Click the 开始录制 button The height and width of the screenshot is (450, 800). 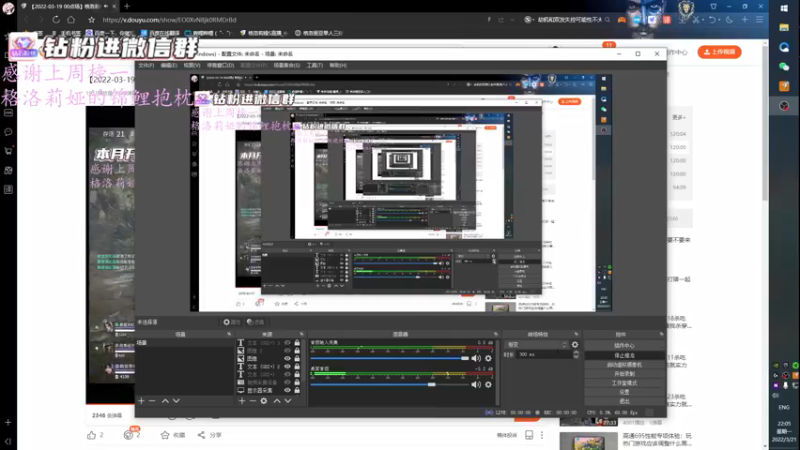(624, 374)
